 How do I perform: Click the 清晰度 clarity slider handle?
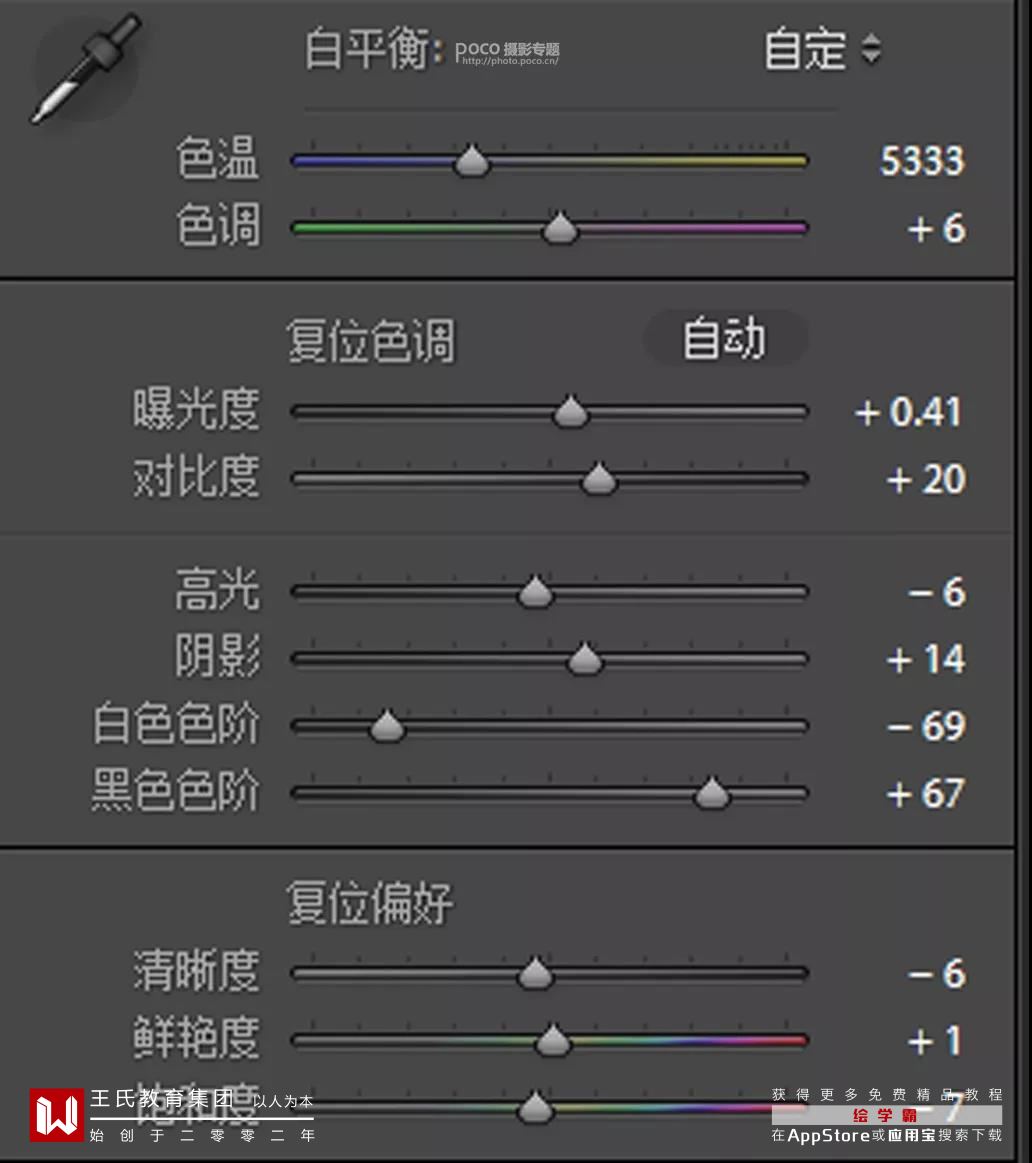tap(536, 974)
